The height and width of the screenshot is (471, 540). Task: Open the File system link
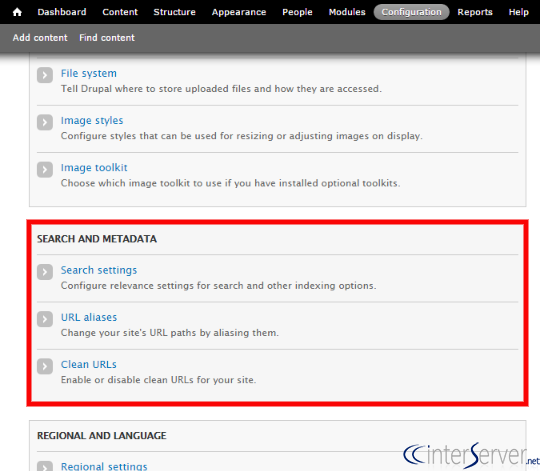89,73
